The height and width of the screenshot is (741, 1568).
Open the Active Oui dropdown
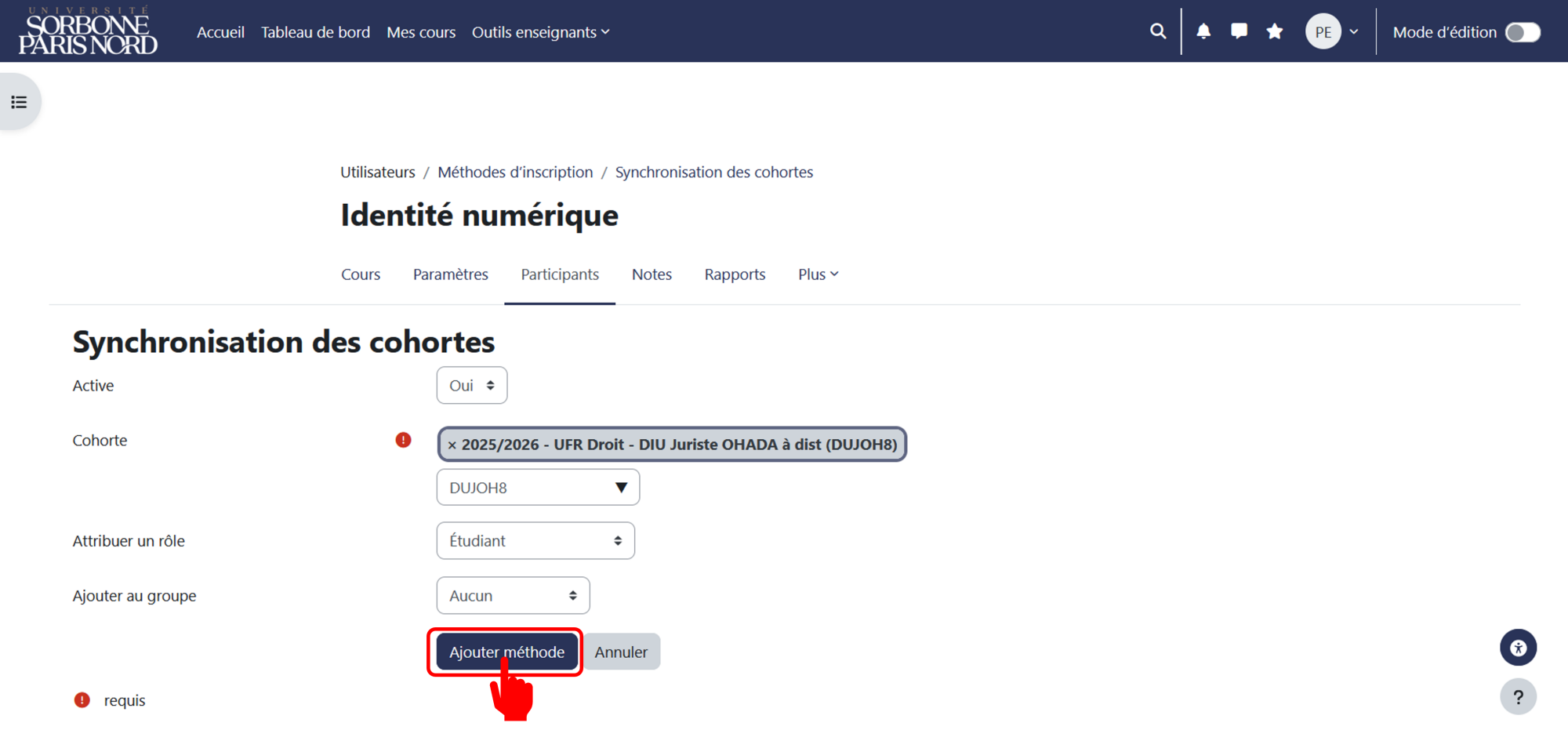(472, 386)
